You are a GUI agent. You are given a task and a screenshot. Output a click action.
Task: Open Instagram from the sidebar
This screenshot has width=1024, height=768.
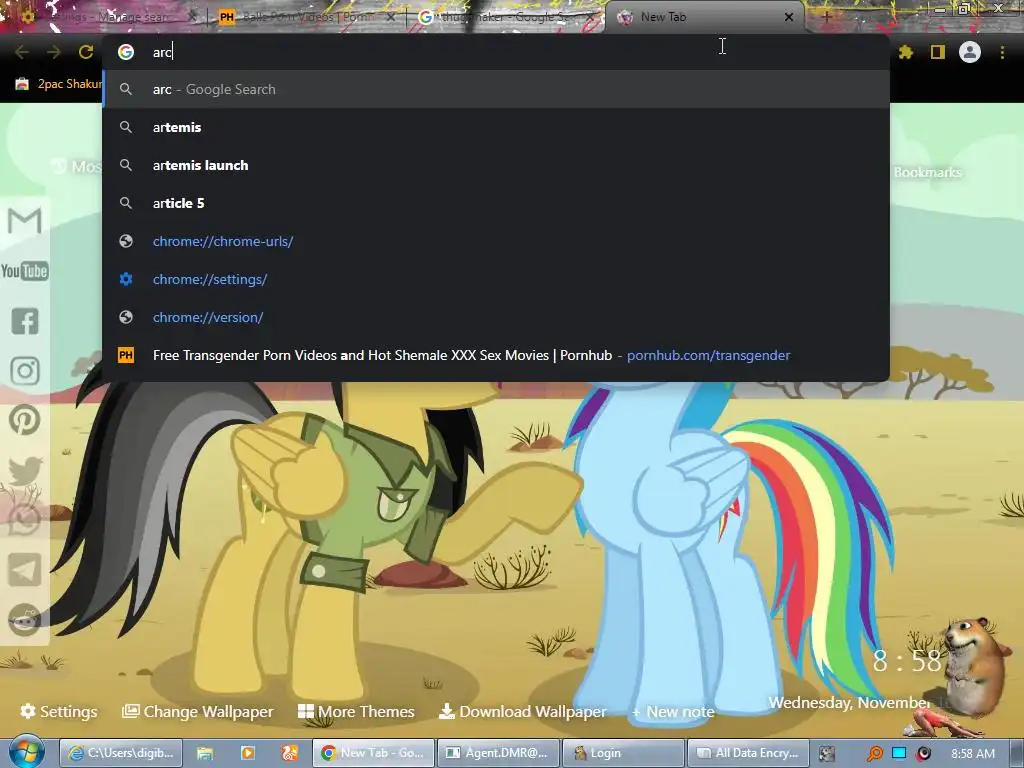click(25, 371)
